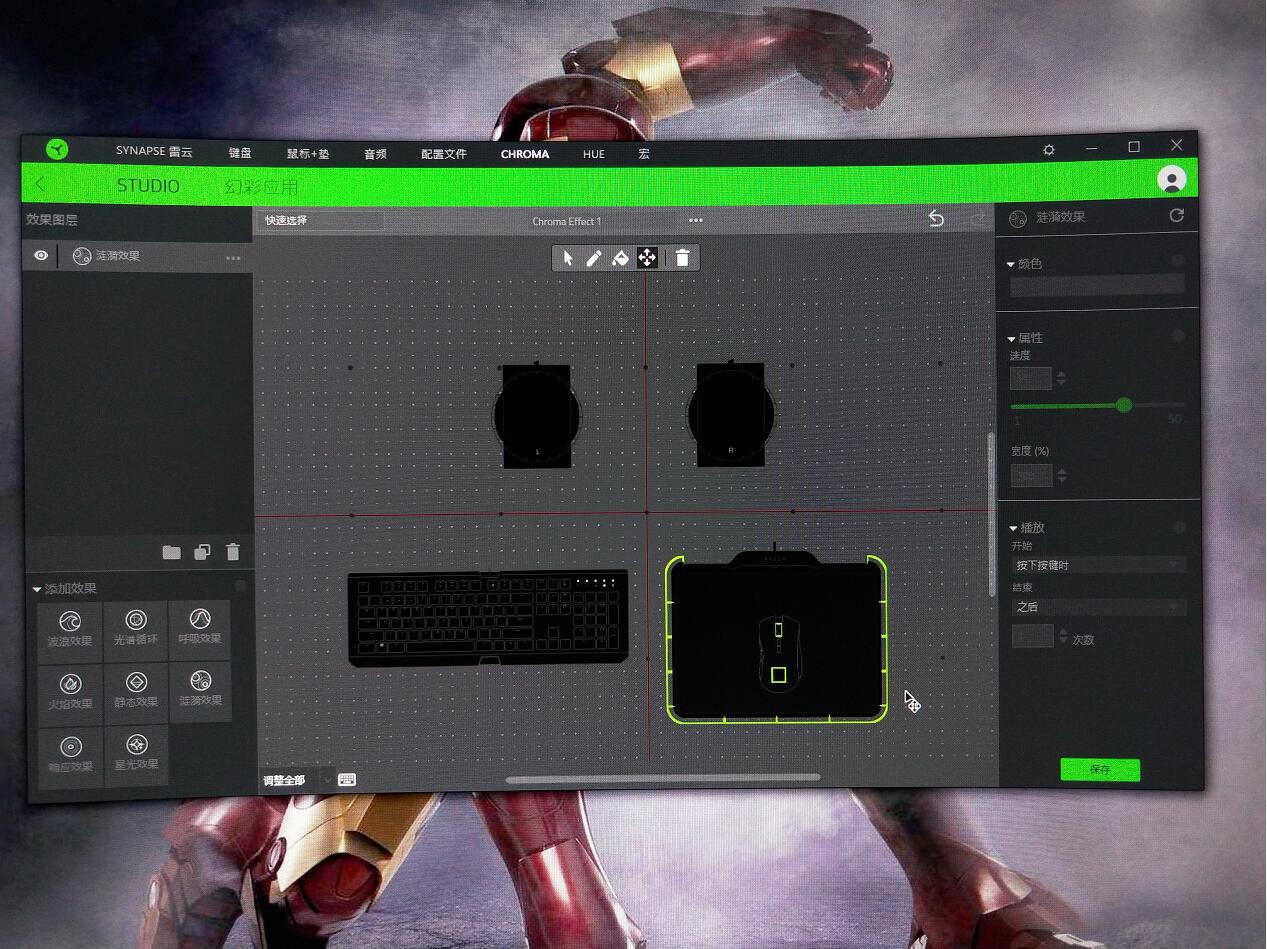Open the 按下按键时 start trigger dropdown

[1097, 565]
